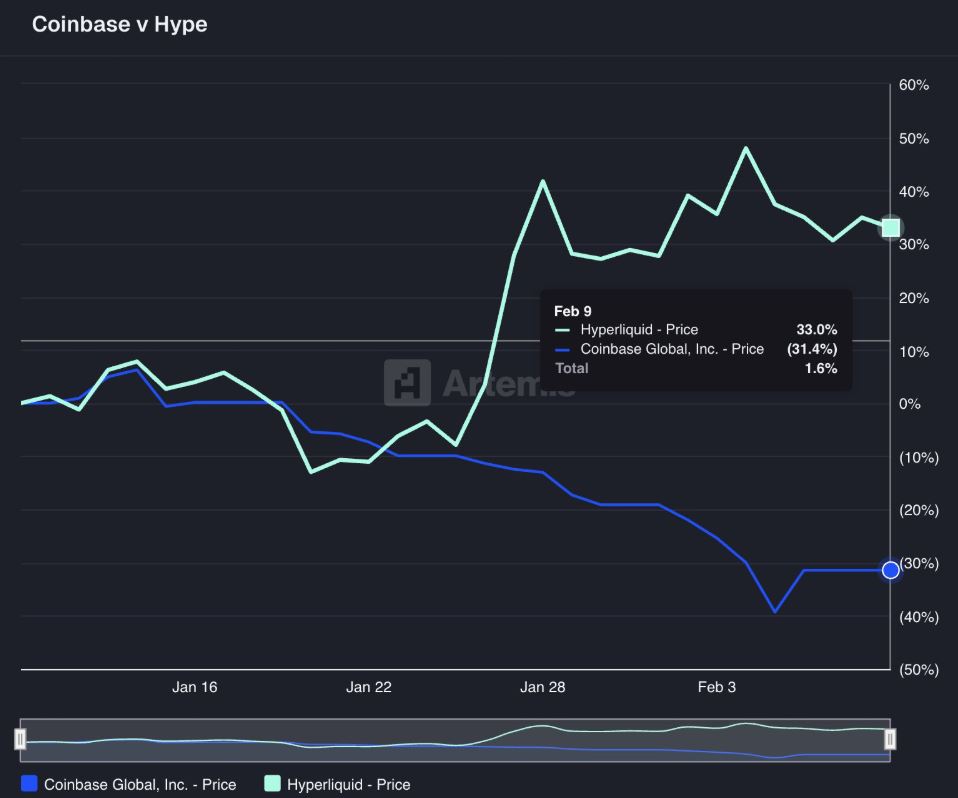
Task: Click the blue line icon in tooltip
Action: coord(562,349)
